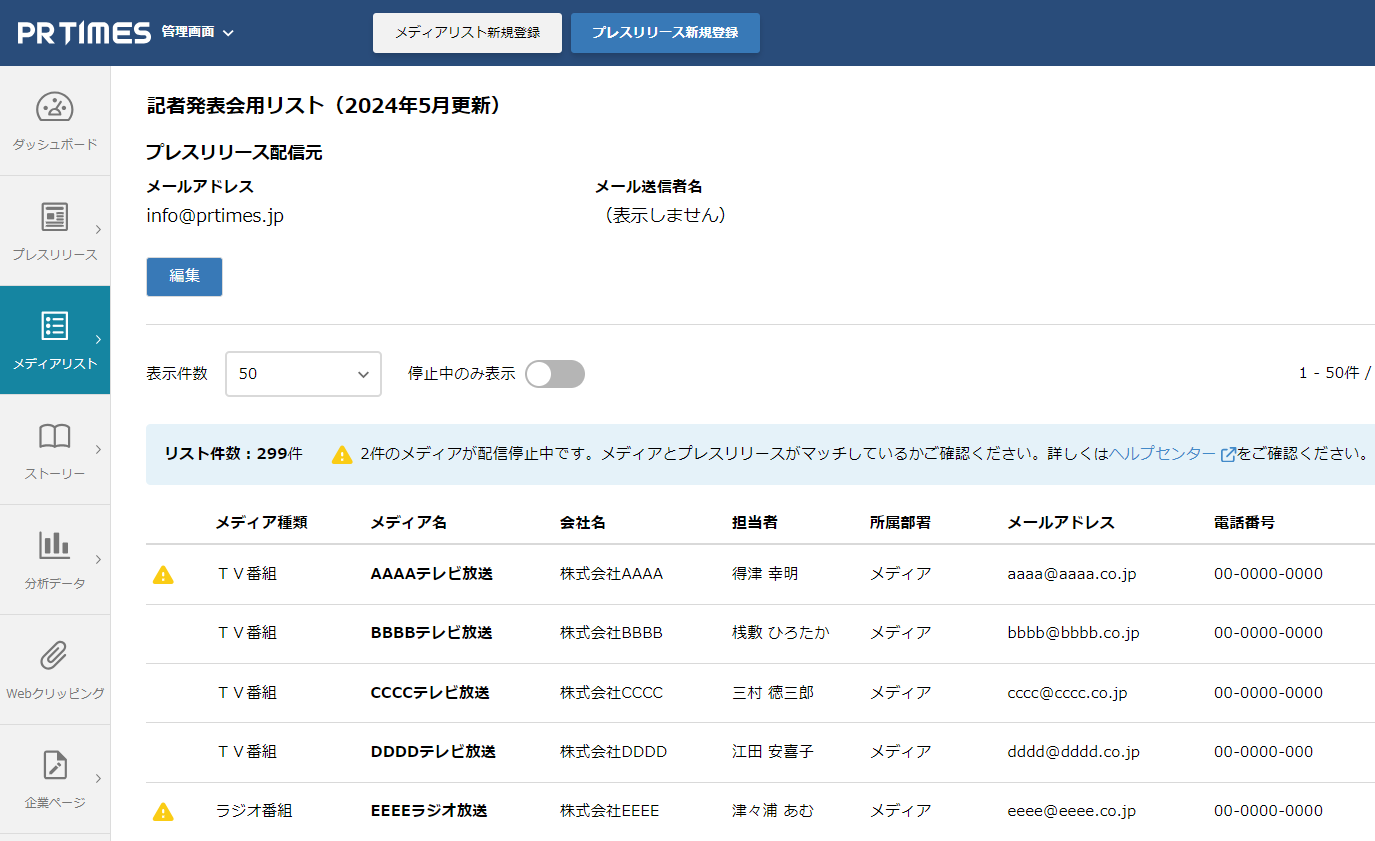Expand the 企業ページ sidebar chevron
Screen dimensions: 1375x841
98,778
